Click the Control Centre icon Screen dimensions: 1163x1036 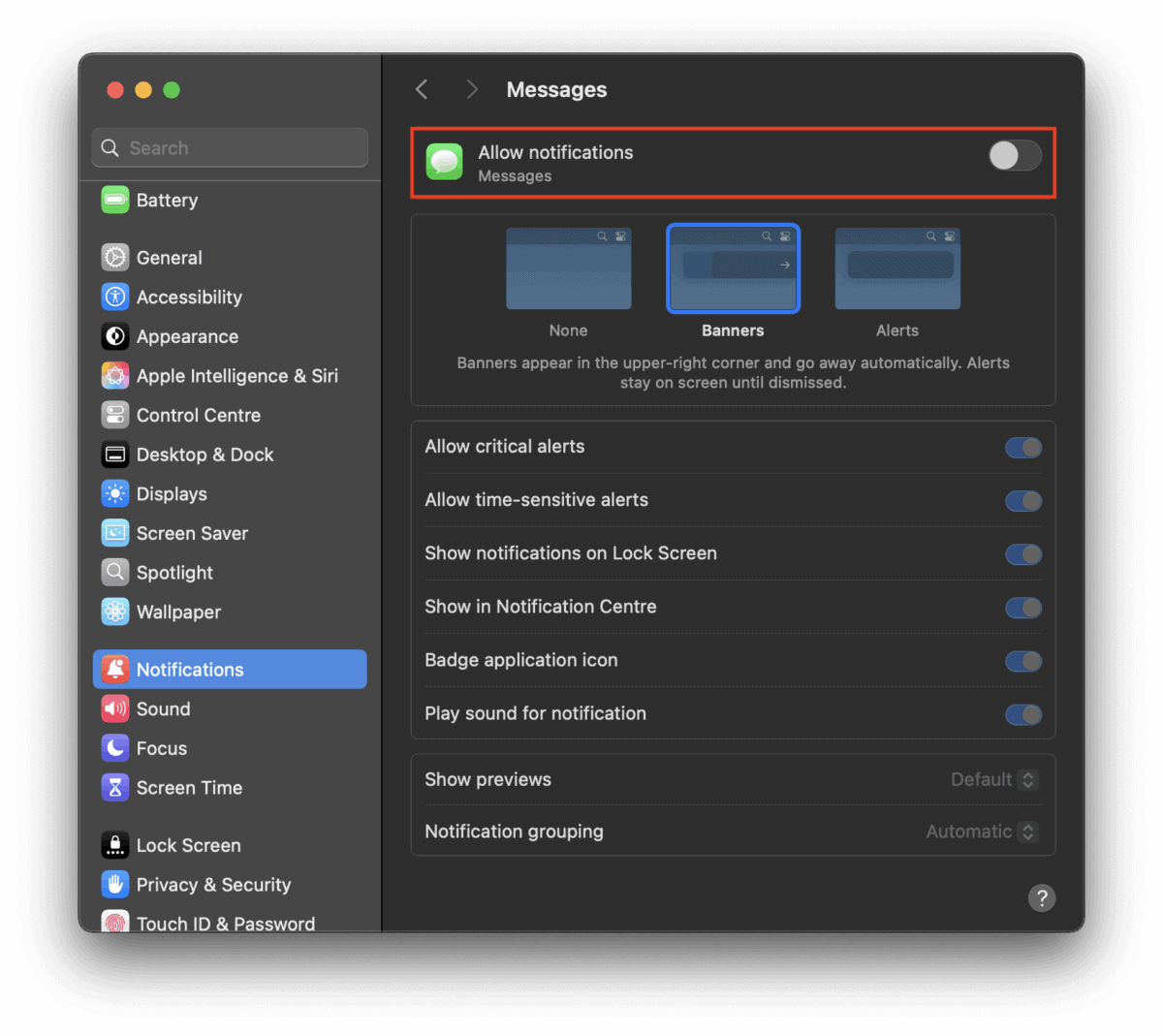point(115,415)
